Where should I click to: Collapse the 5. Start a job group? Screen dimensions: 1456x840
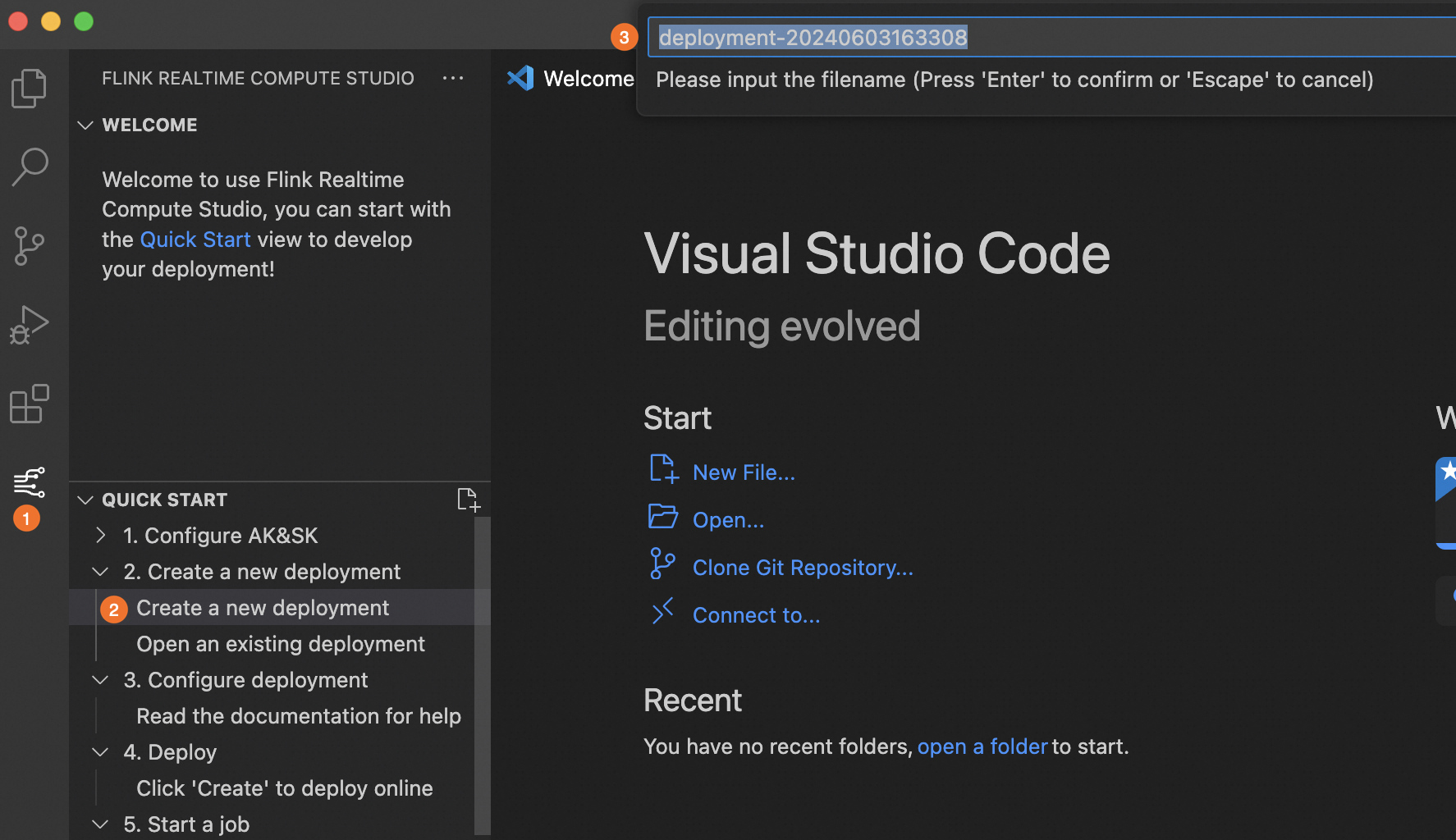coord(100,824)
